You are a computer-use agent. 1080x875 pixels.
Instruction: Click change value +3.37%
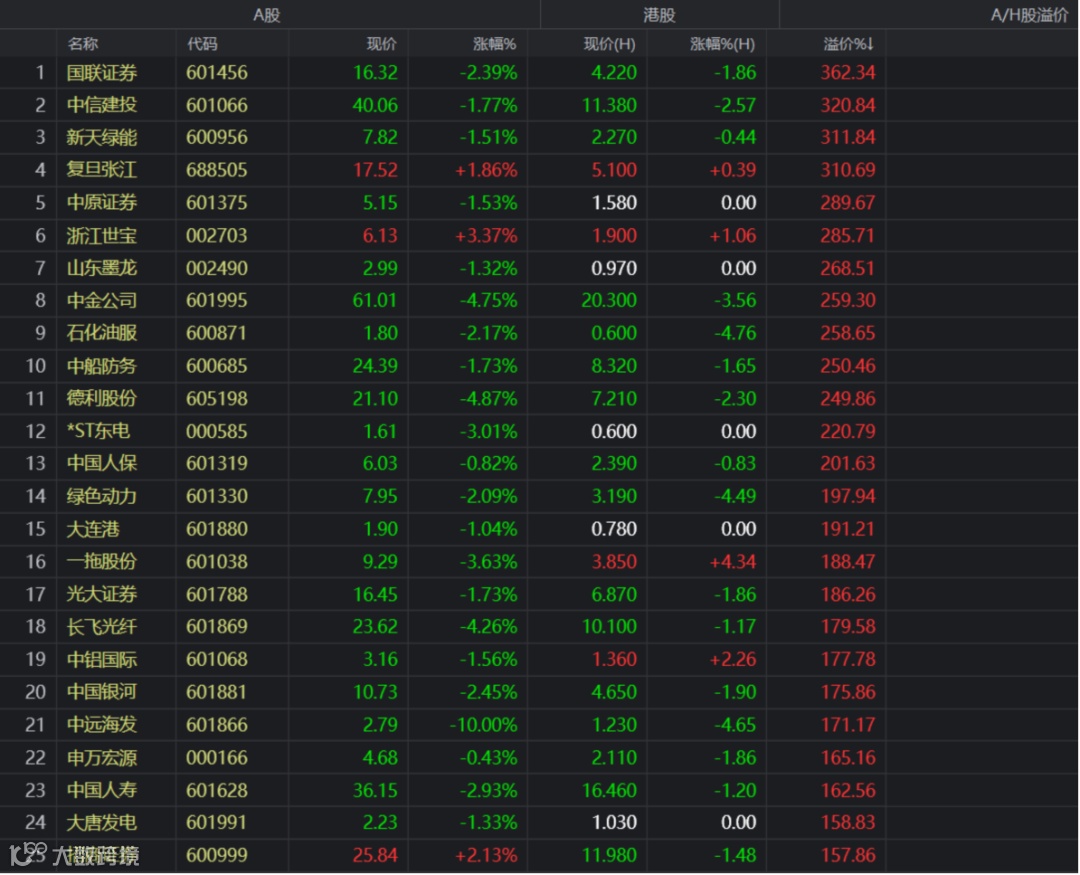pyautogui.click(x=486, y=236)
